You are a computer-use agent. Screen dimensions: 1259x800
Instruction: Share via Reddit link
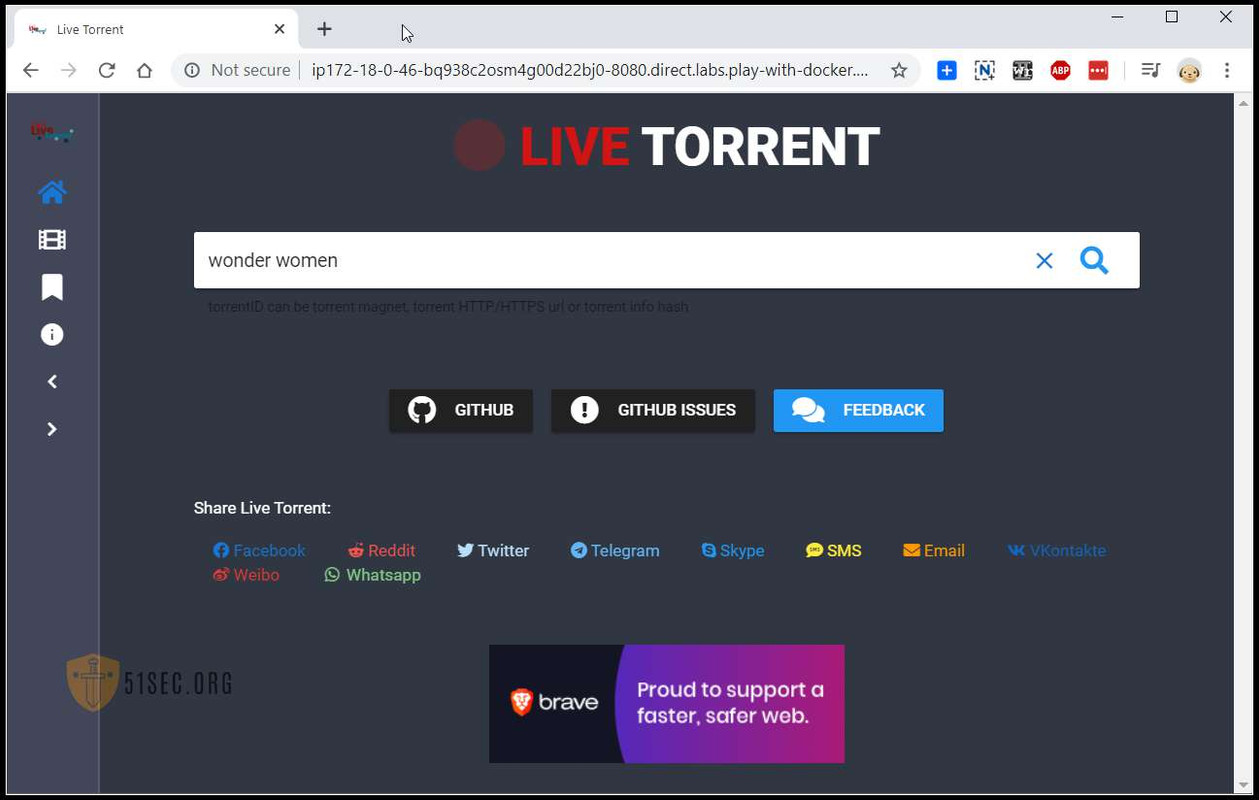pyautogui.click(x=381, y=550)
